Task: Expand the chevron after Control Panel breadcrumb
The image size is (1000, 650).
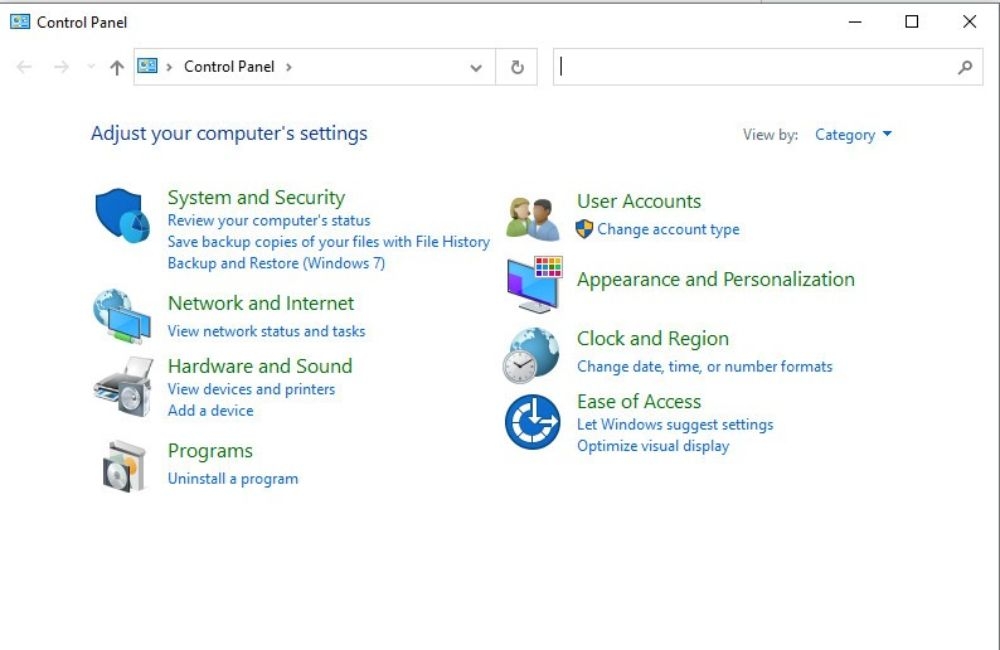Action: pyautogui.click(x=289, y=67)
